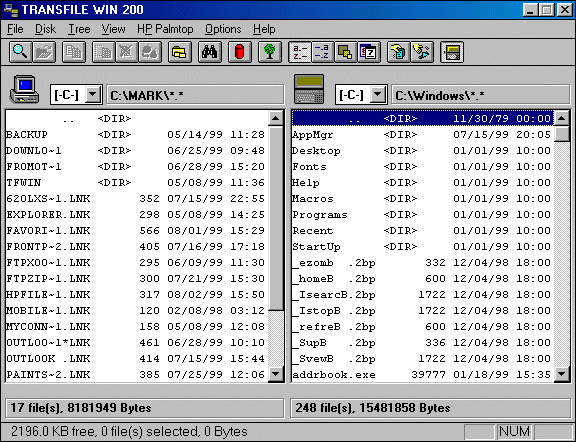Click the magnifying glass view toolbar icon

click(20, 52)
